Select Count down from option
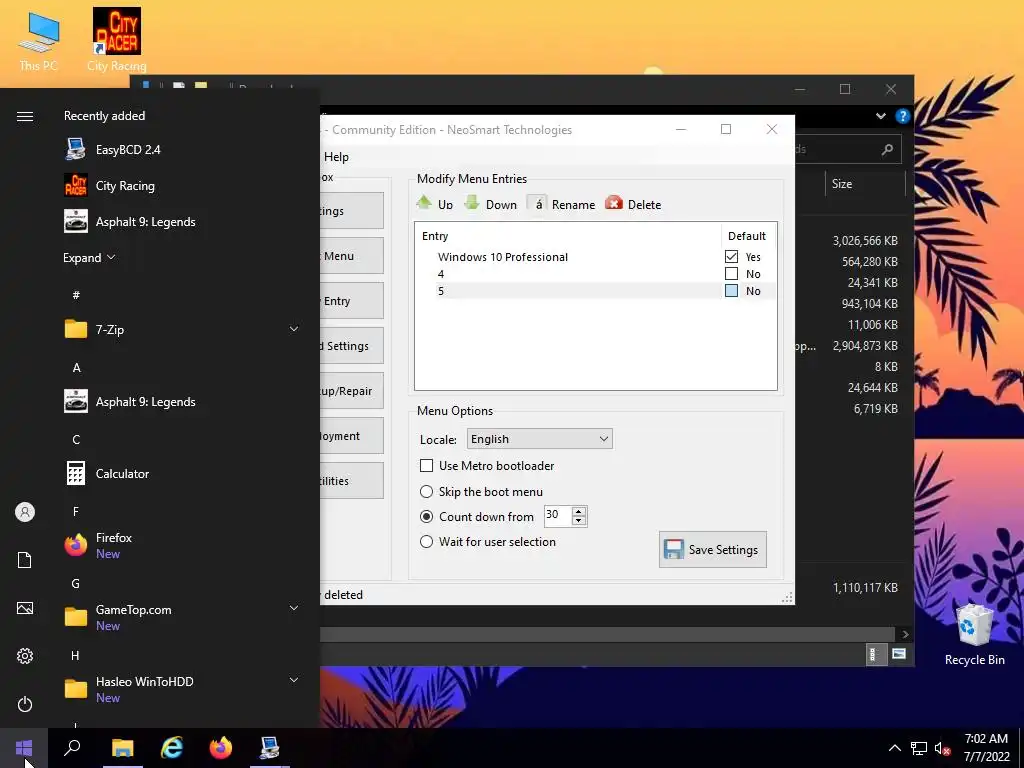Screen dimensions: 1024x768 coord(477,517)
